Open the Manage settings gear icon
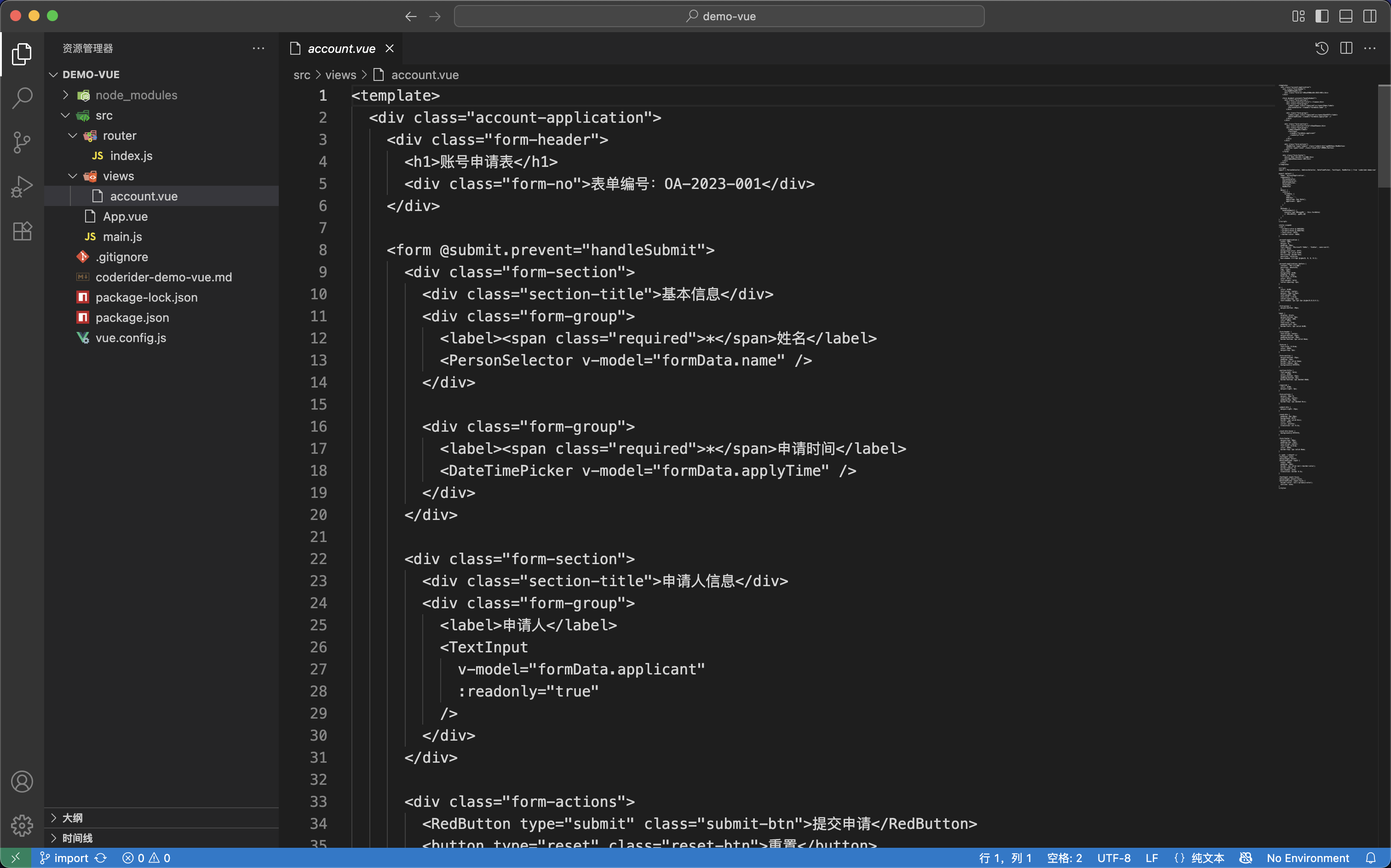This screenshot has height=868, width=1391. click(22, 825)
